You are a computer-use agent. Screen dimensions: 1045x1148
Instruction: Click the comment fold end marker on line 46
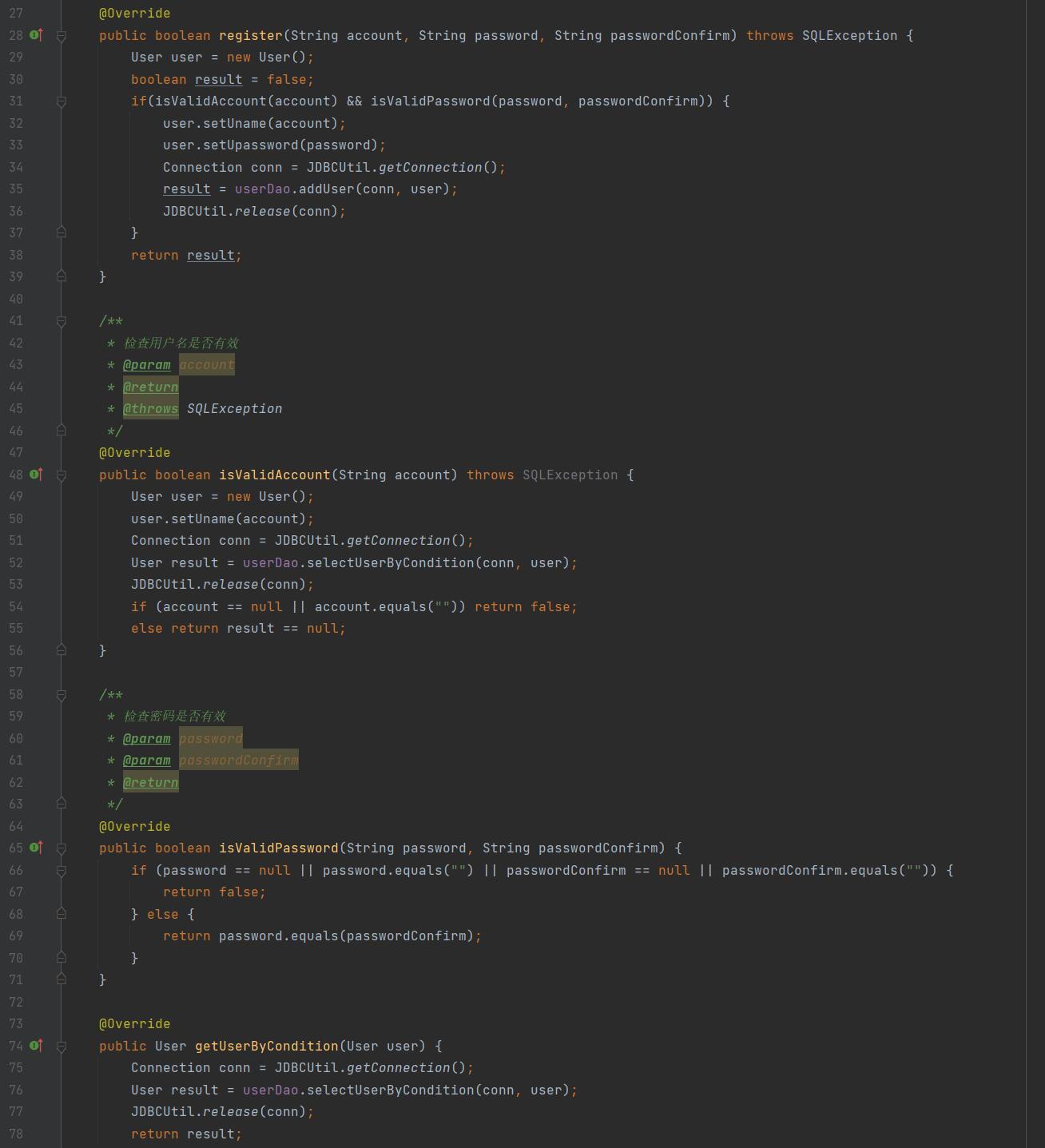pos(62,431)
